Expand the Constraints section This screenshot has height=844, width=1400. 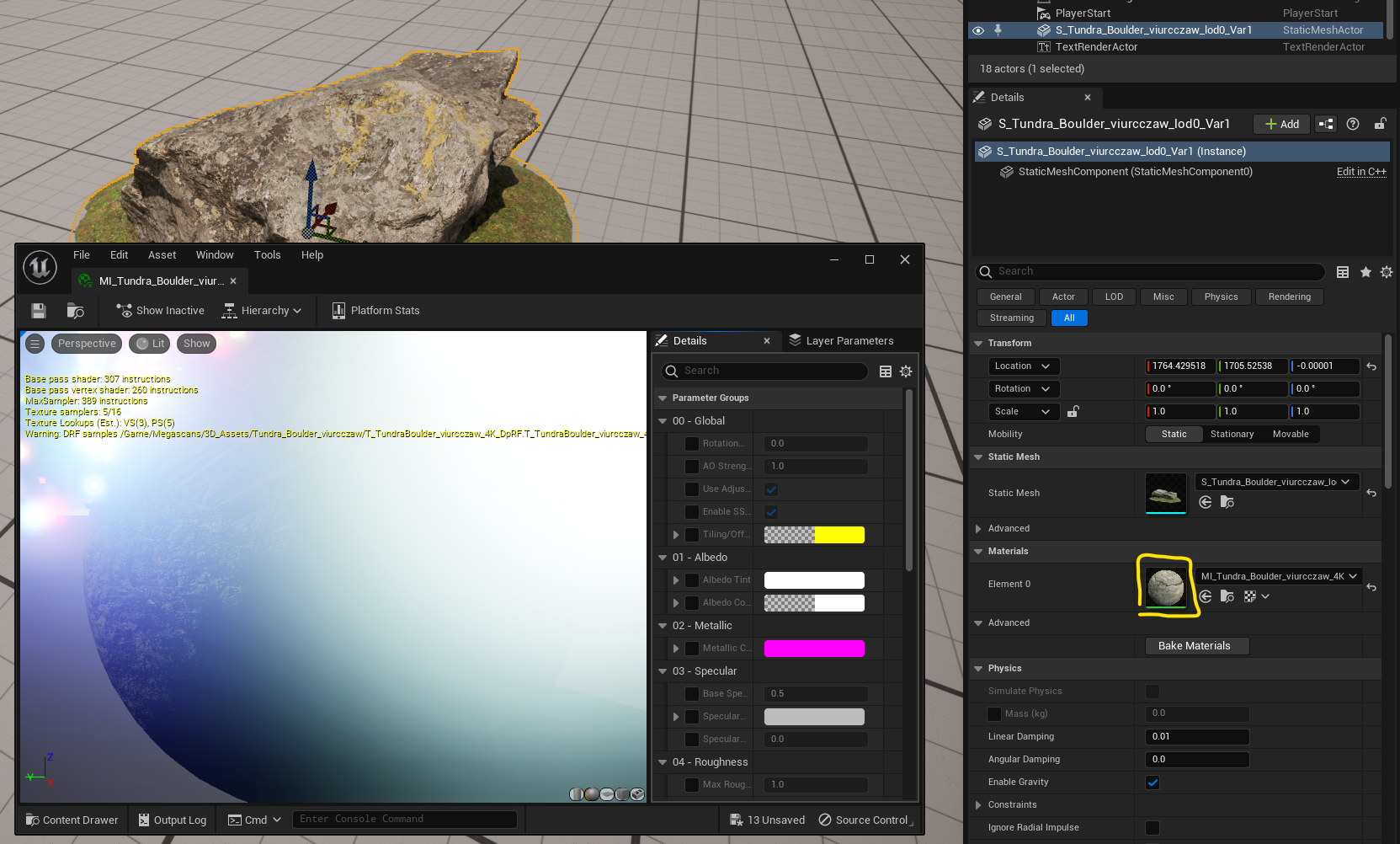point(978,805)
